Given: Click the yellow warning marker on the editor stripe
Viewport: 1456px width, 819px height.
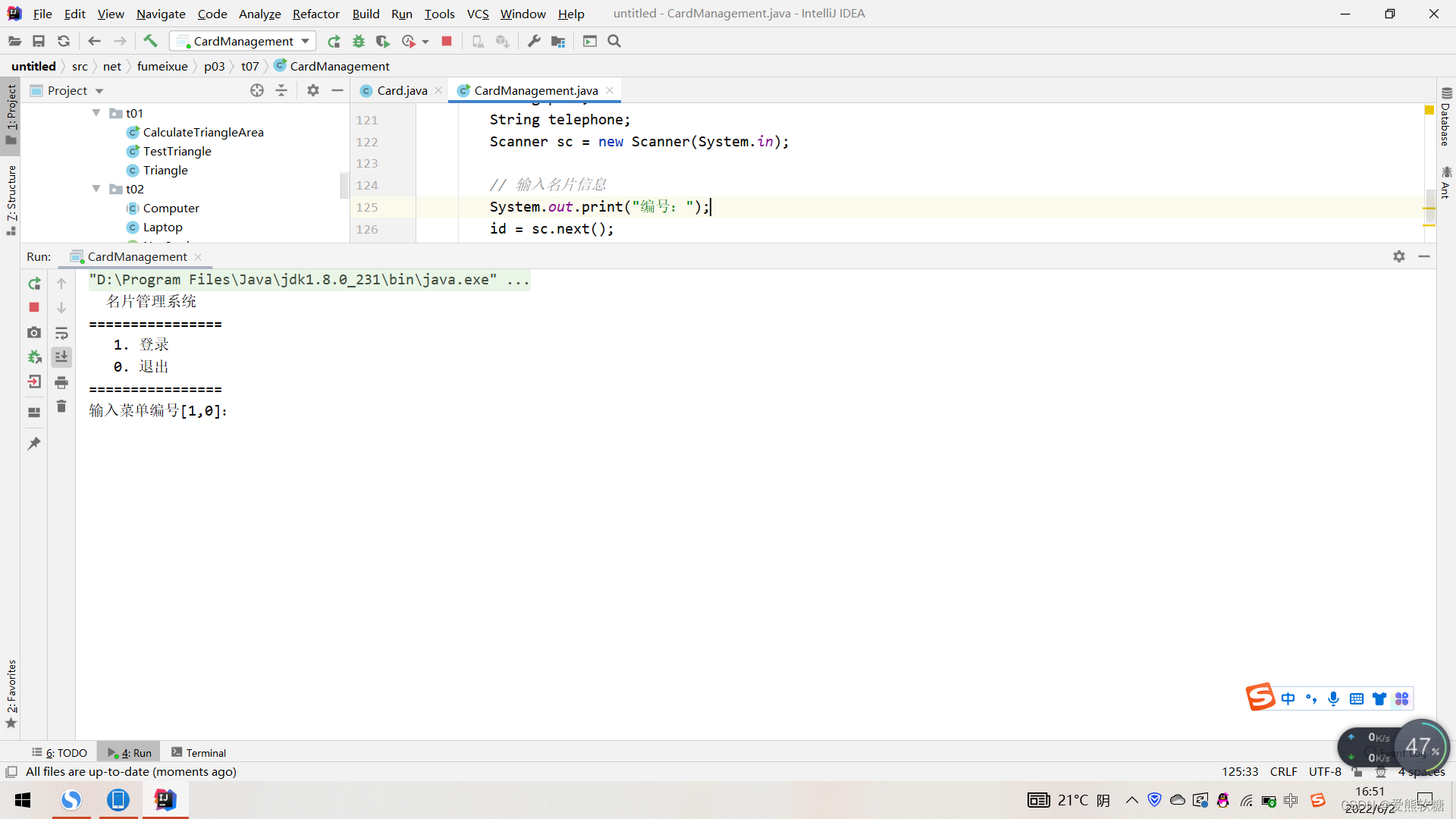Looking at the screenshot, I should 1429,110.
